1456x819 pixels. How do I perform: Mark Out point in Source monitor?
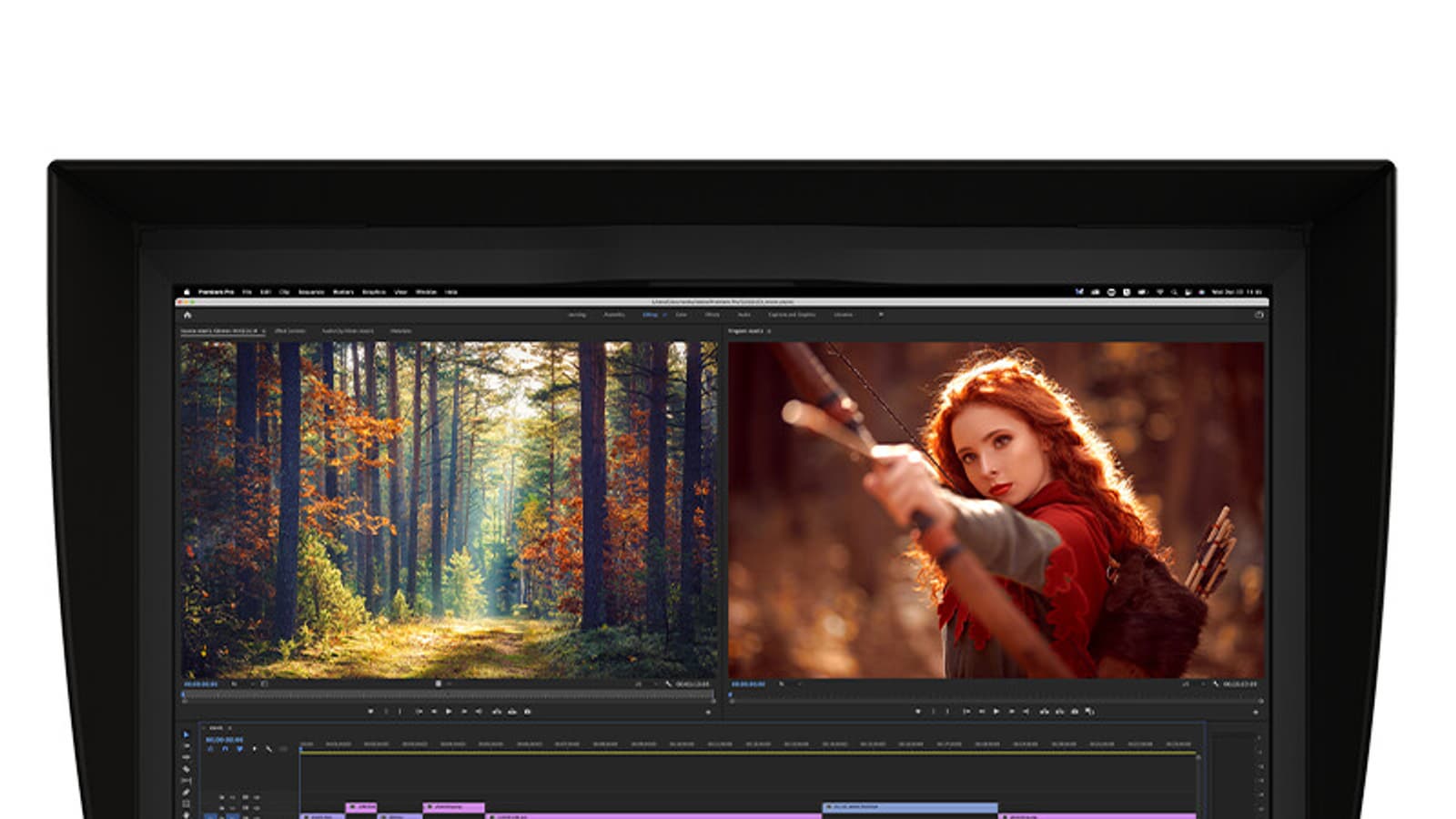coord(399,712)
